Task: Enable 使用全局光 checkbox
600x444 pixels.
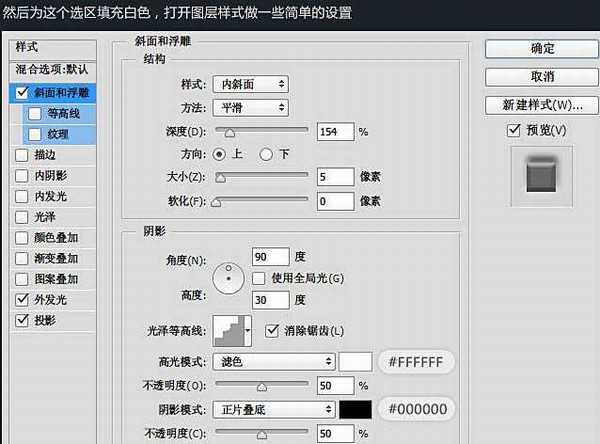Action: 259,277
